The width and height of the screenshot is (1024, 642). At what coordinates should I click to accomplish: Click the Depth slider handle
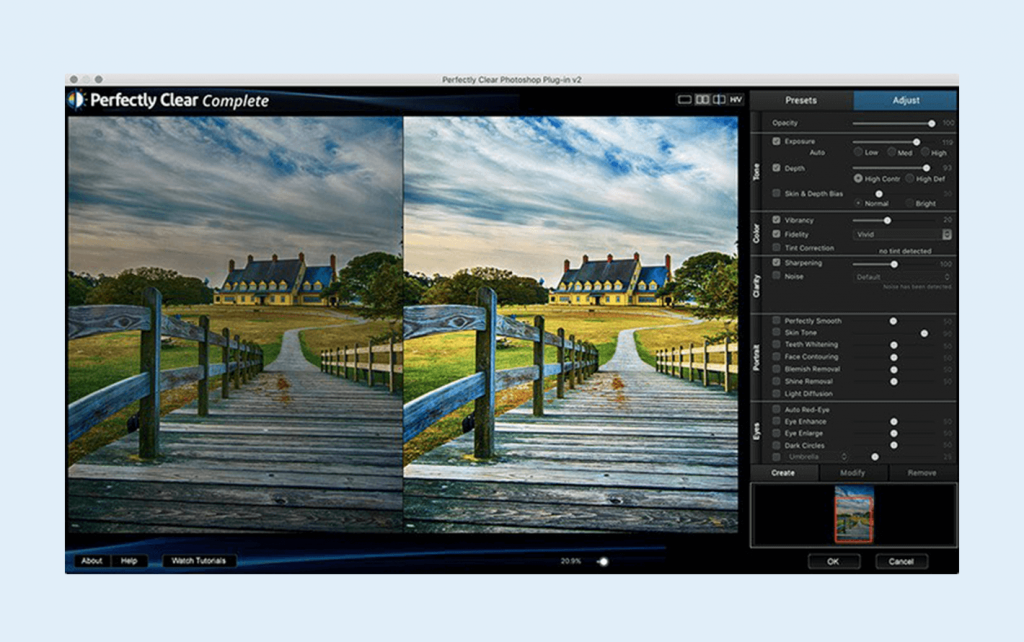926,169
